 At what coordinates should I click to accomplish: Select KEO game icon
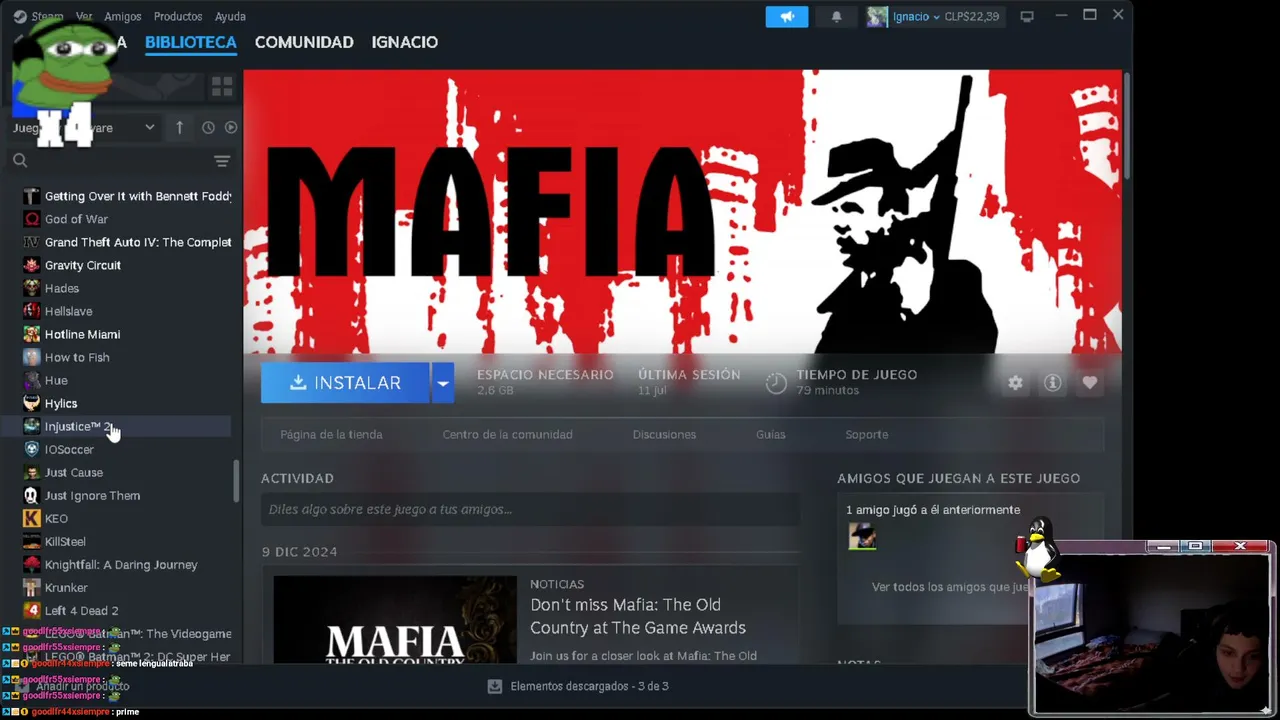pos(32,518)
